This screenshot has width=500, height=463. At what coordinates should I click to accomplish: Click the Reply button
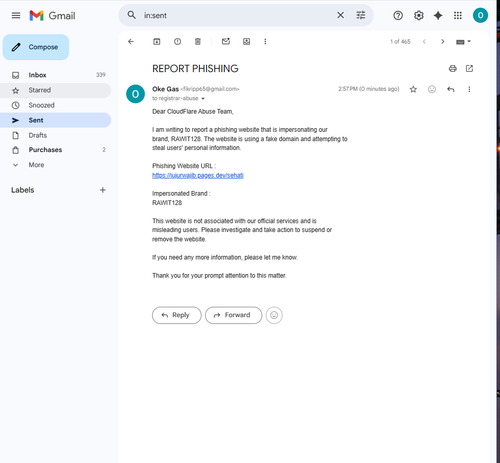click(x=177, y=315)
